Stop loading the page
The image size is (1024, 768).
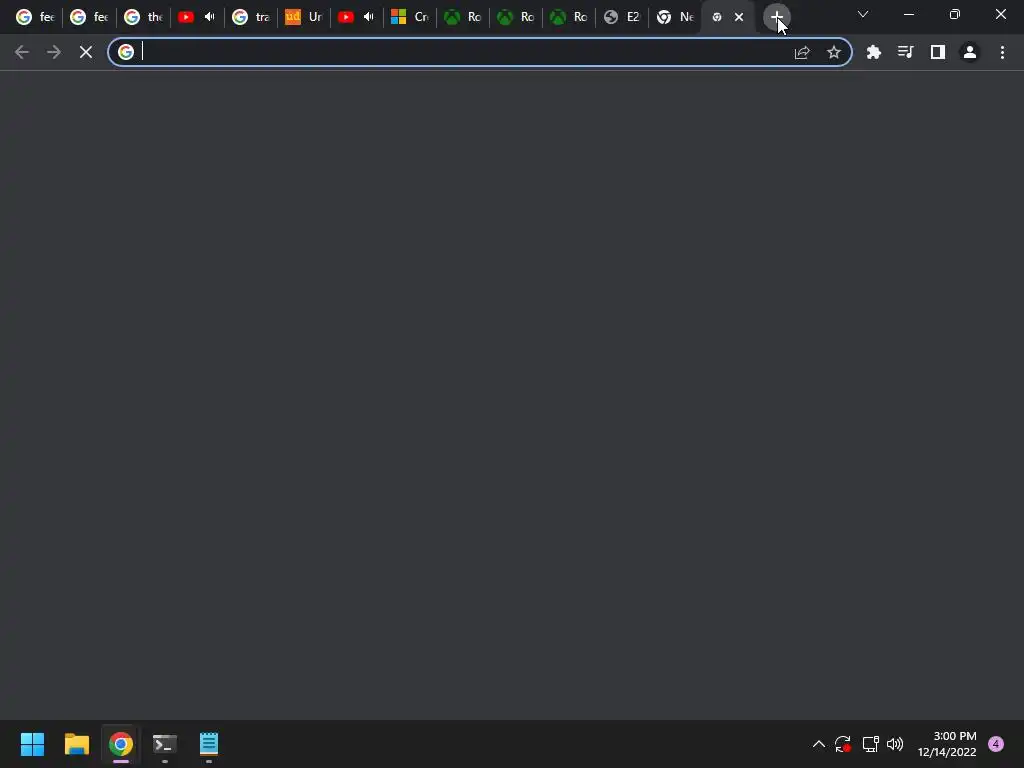pyautogui.click(x=86, y=52)
